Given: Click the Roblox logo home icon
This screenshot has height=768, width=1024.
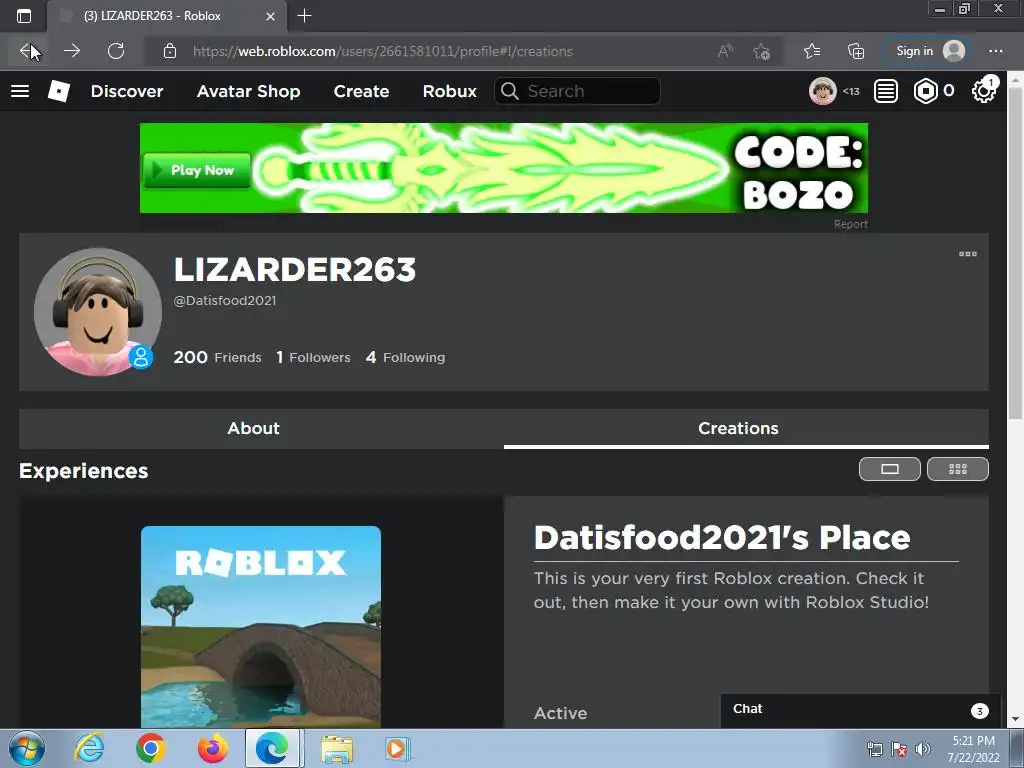Looking at the screenshot, I should (x=59, y=91).
